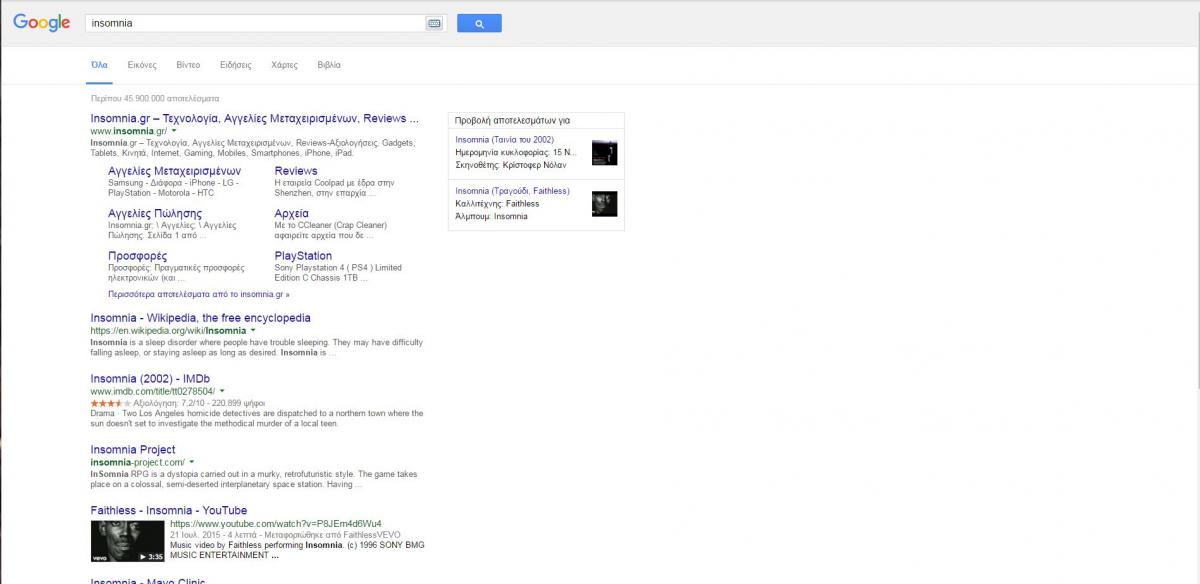Open the on-screen keyboard icon in search box
The width and height of the screenshot is (1200, 584).
click(x=434, y=23)
